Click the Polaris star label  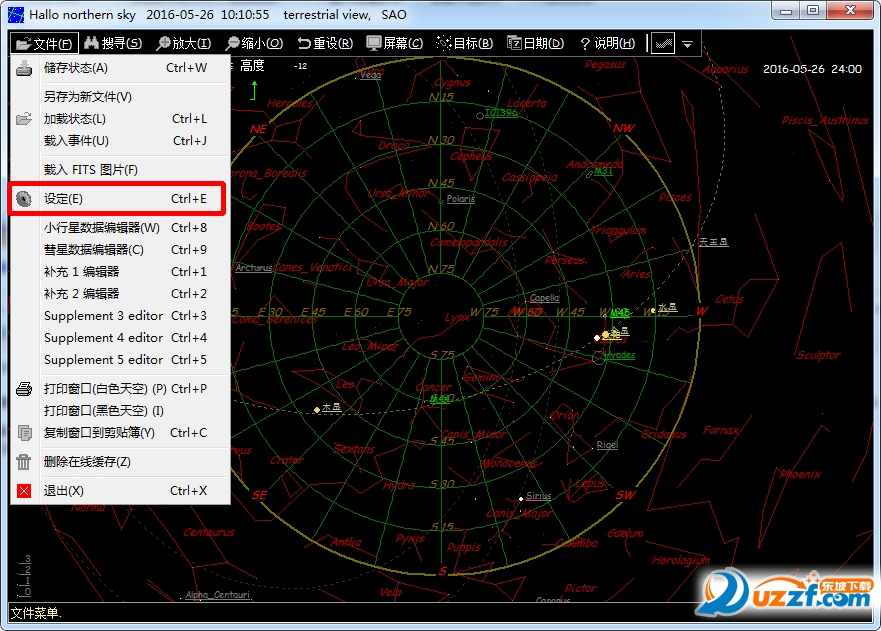point(461,199)
